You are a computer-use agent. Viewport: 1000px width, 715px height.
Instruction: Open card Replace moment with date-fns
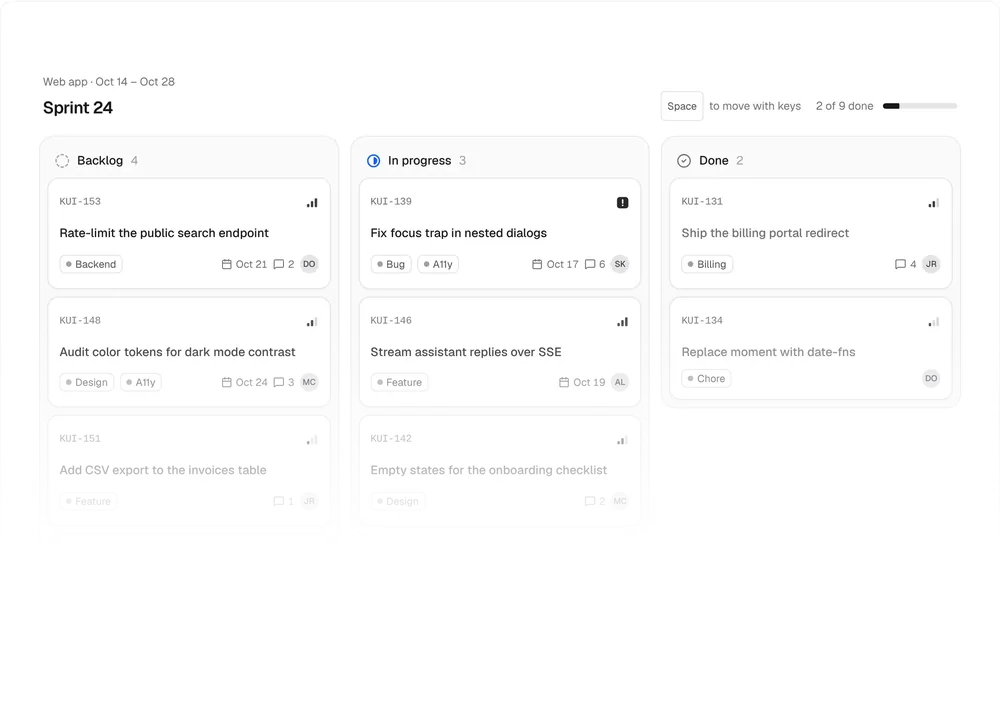click(x=811, y=349)
